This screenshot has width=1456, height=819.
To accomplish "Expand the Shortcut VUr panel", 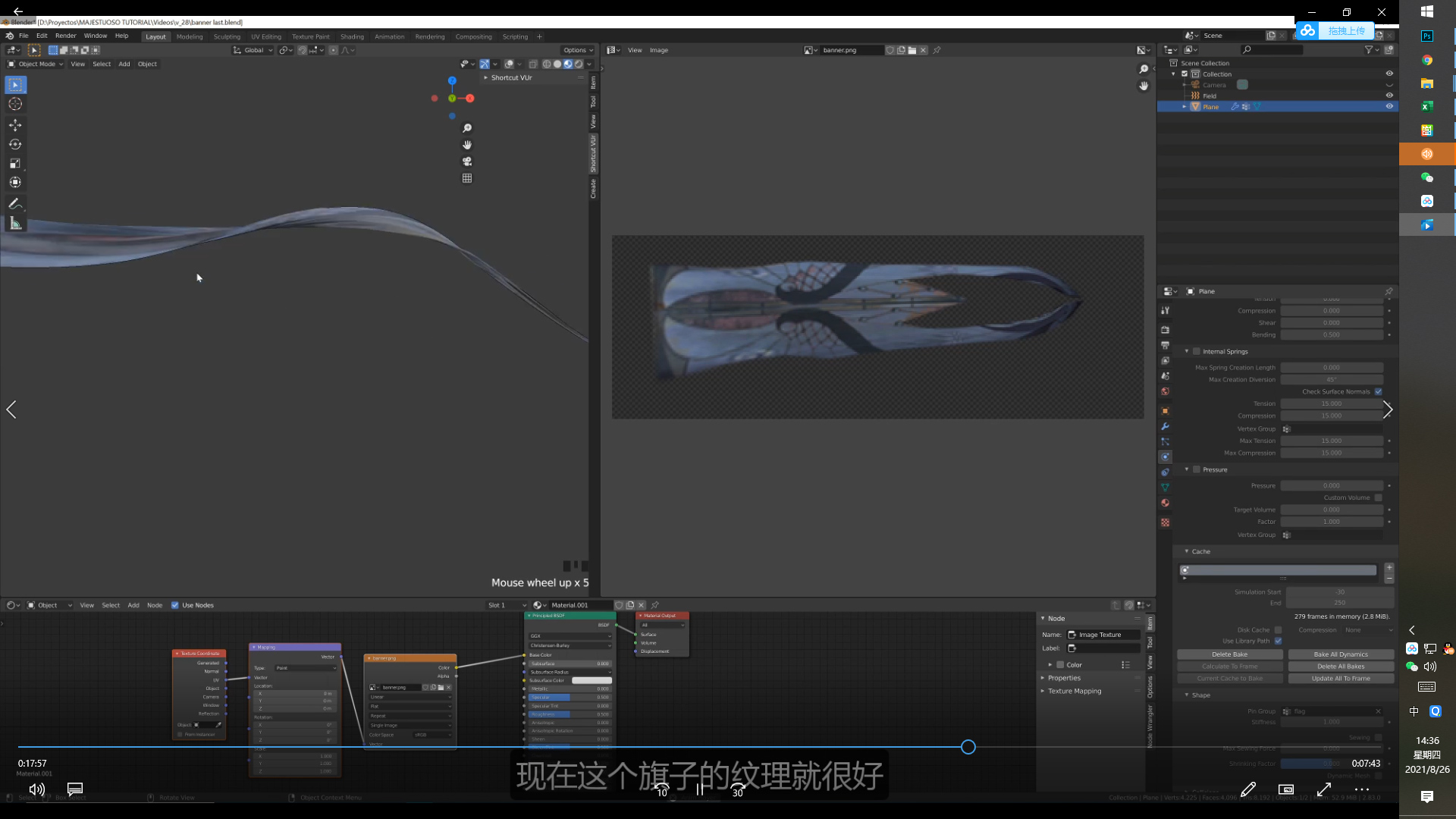I will click(510, 77).
